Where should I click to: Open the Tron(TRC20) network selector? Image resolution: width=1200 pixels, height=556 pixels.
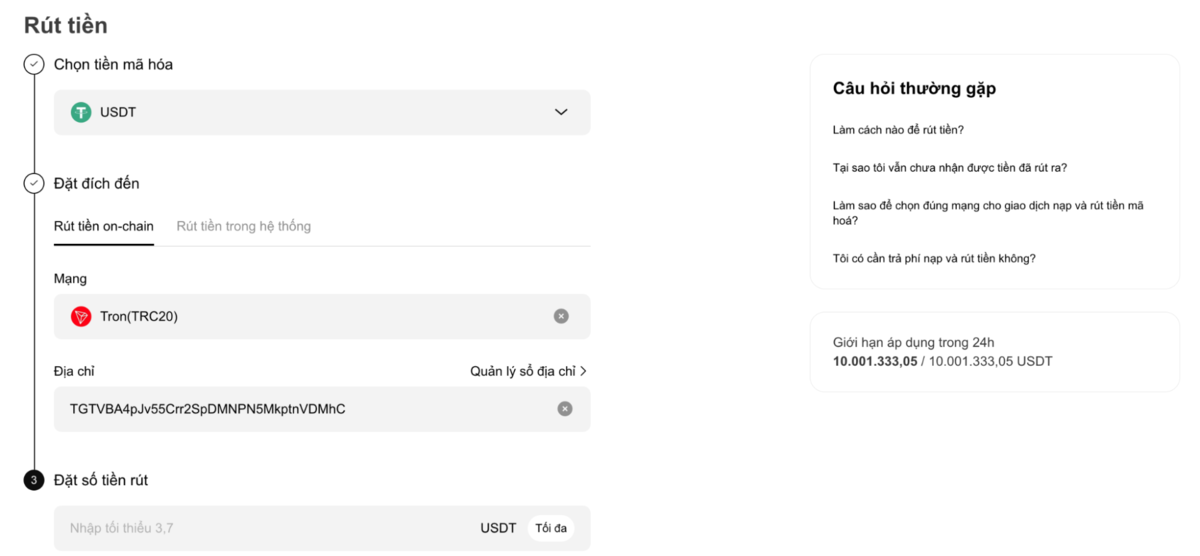click(322, 316)
